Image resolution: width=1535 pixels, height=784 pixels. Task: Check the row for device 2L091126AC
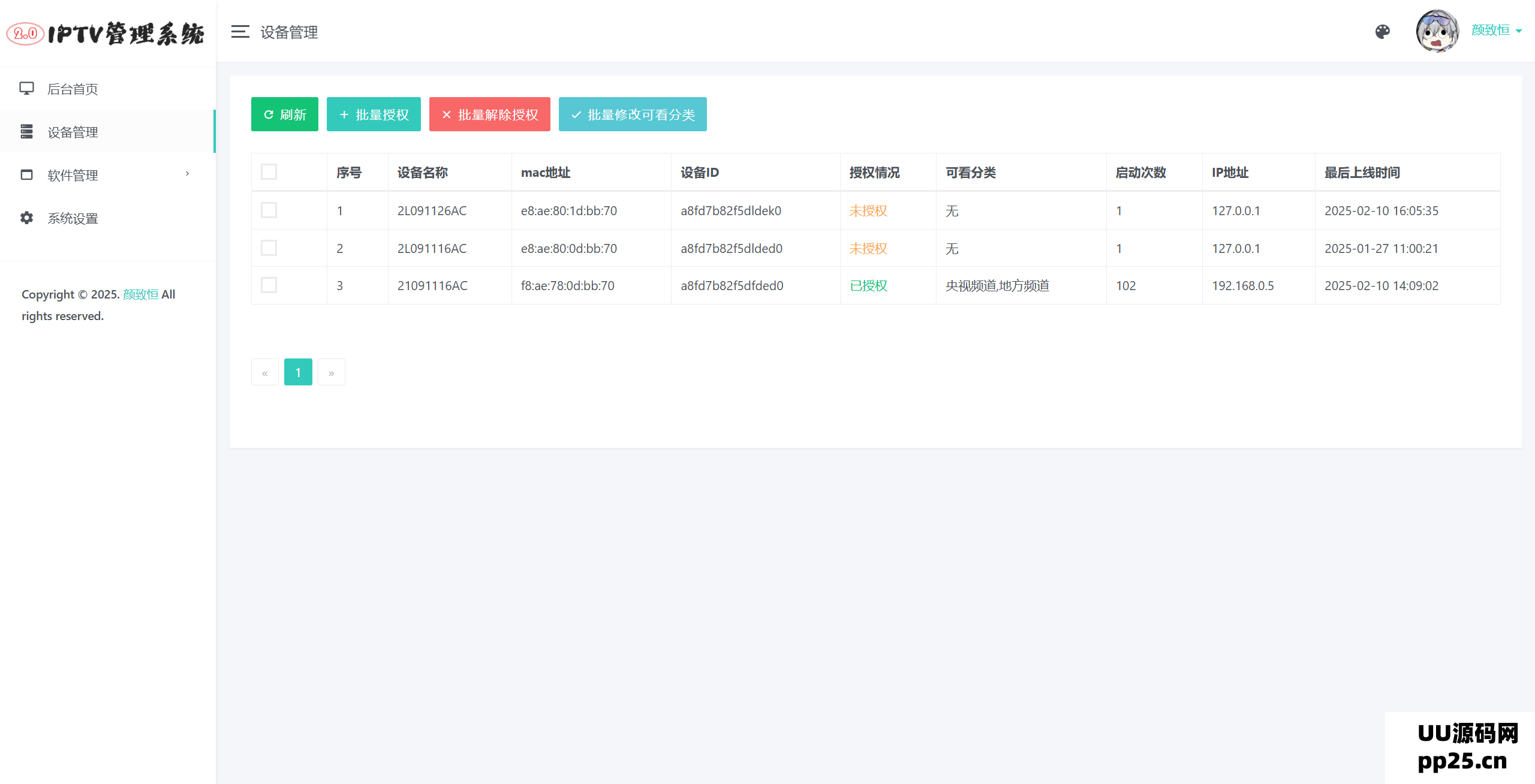pyautogui.click(x=269, y=210)
